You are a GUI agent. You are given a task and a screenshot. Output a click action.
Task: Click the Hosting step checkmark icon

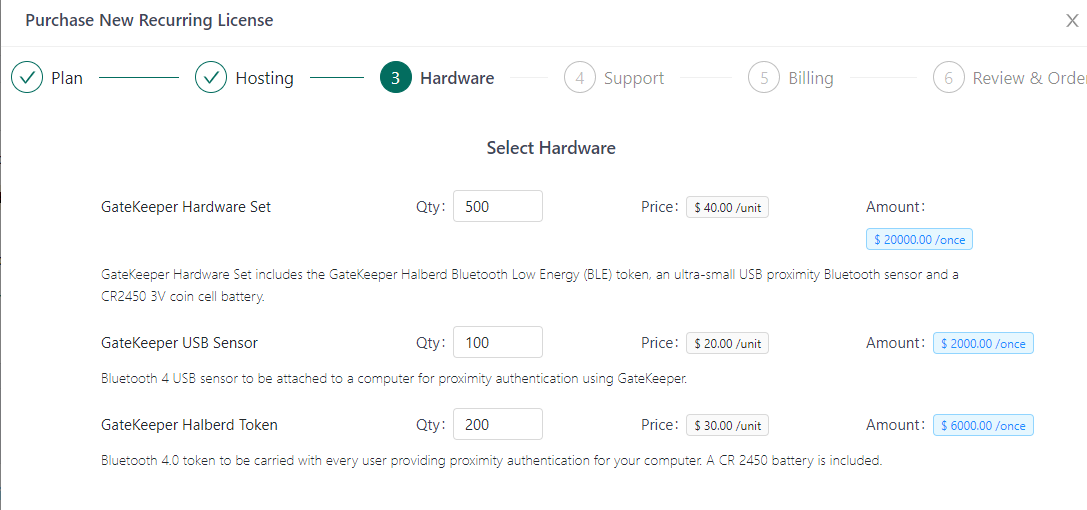[x=211, y=78]
